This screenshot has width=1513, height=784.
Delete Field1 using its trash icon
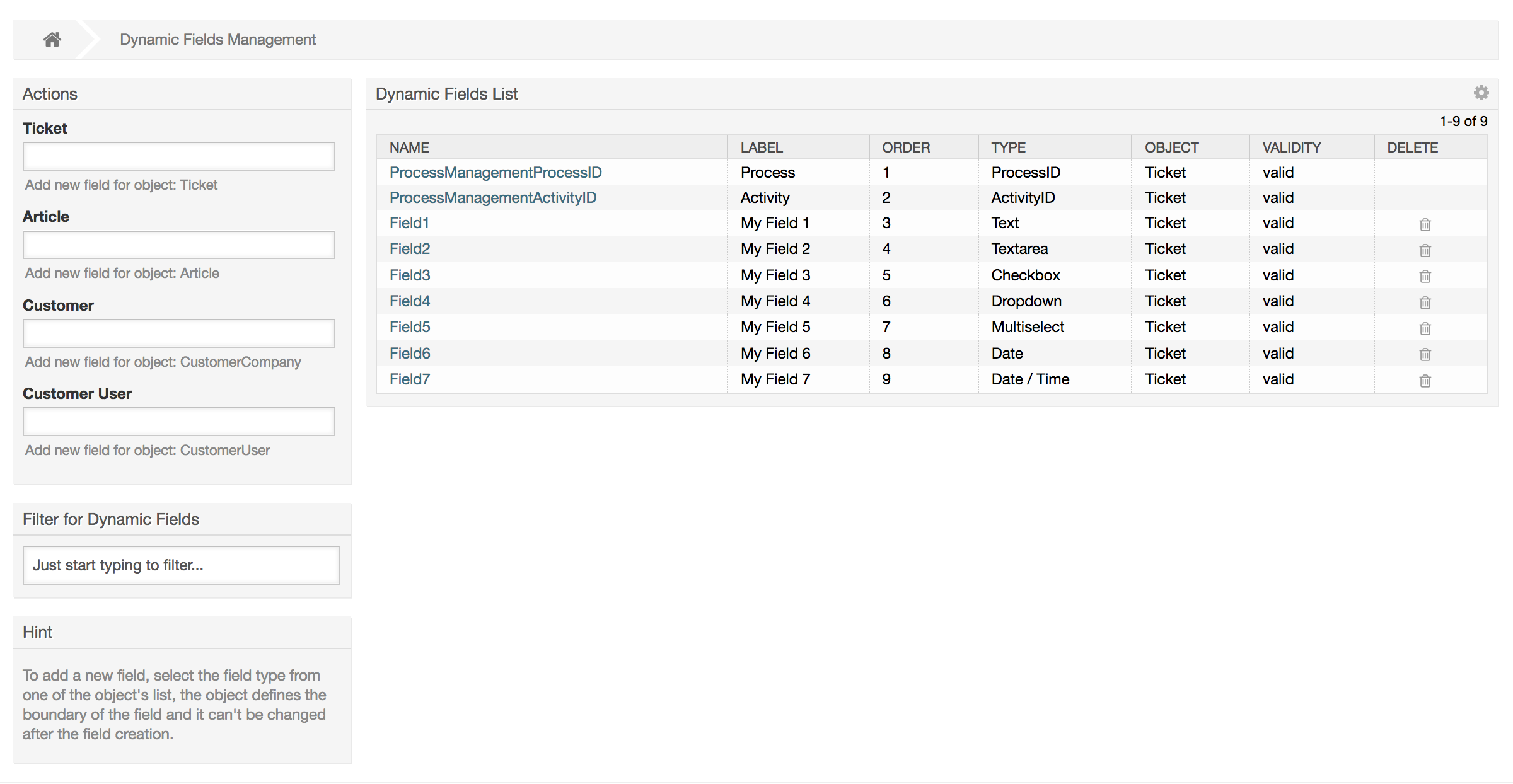pos(1425,224)
